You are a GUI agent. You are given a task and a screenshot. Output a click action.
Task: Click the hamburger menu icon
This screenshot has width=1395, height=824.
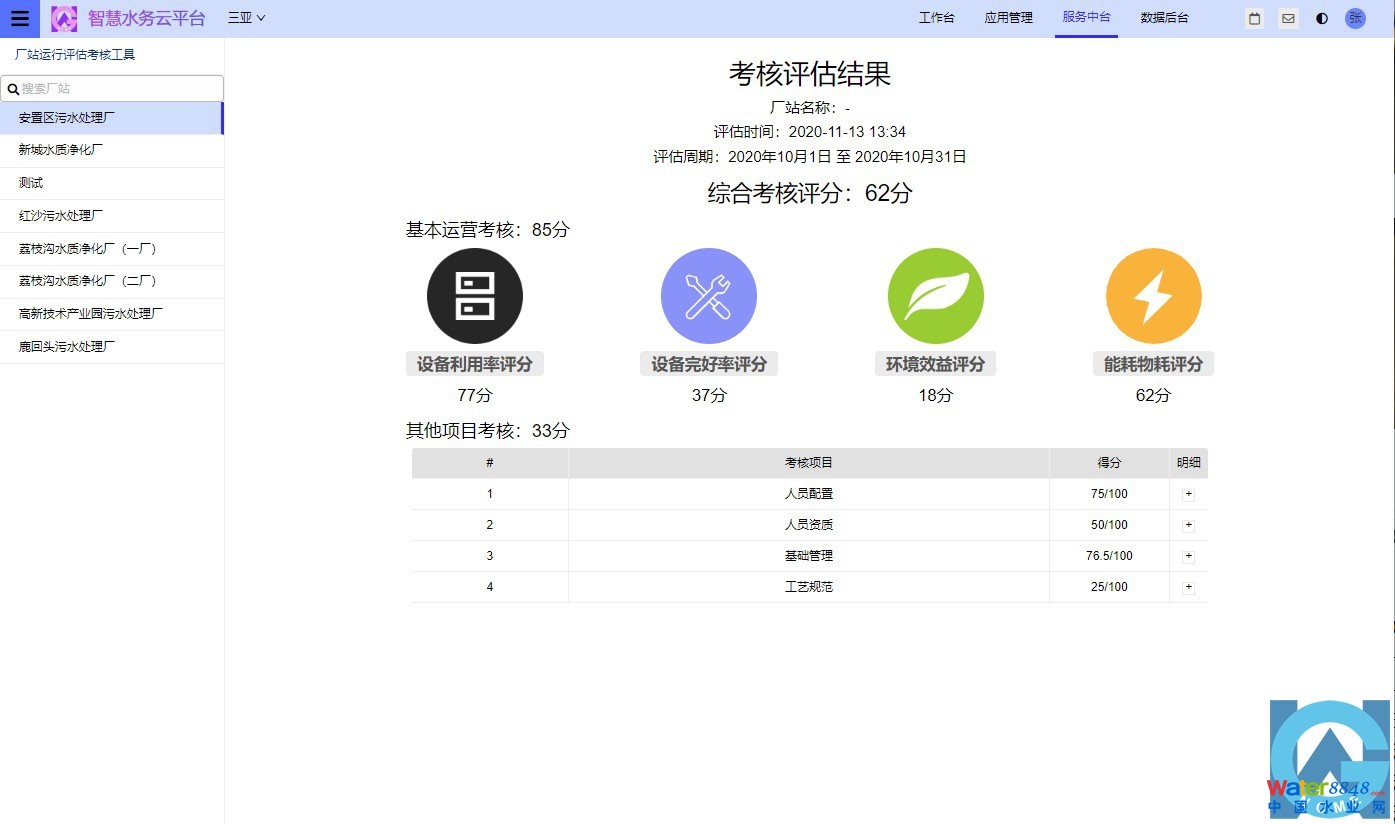coord(20,18)
